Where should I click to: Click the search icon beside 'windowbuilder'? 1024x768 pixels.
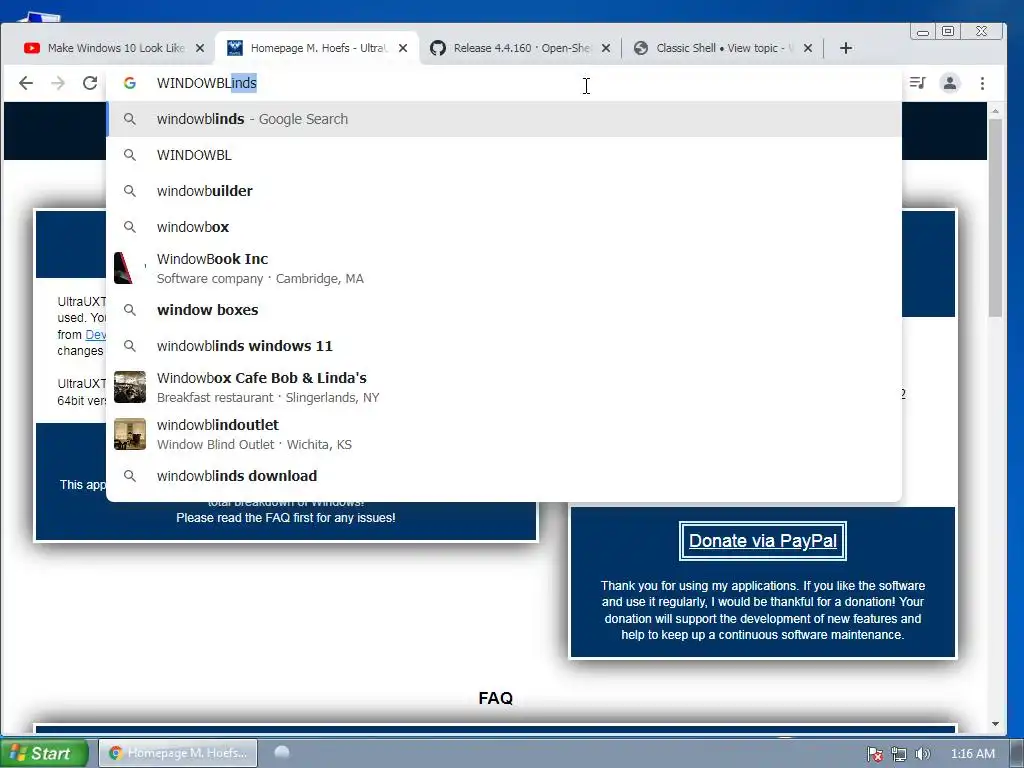point(130,191)
